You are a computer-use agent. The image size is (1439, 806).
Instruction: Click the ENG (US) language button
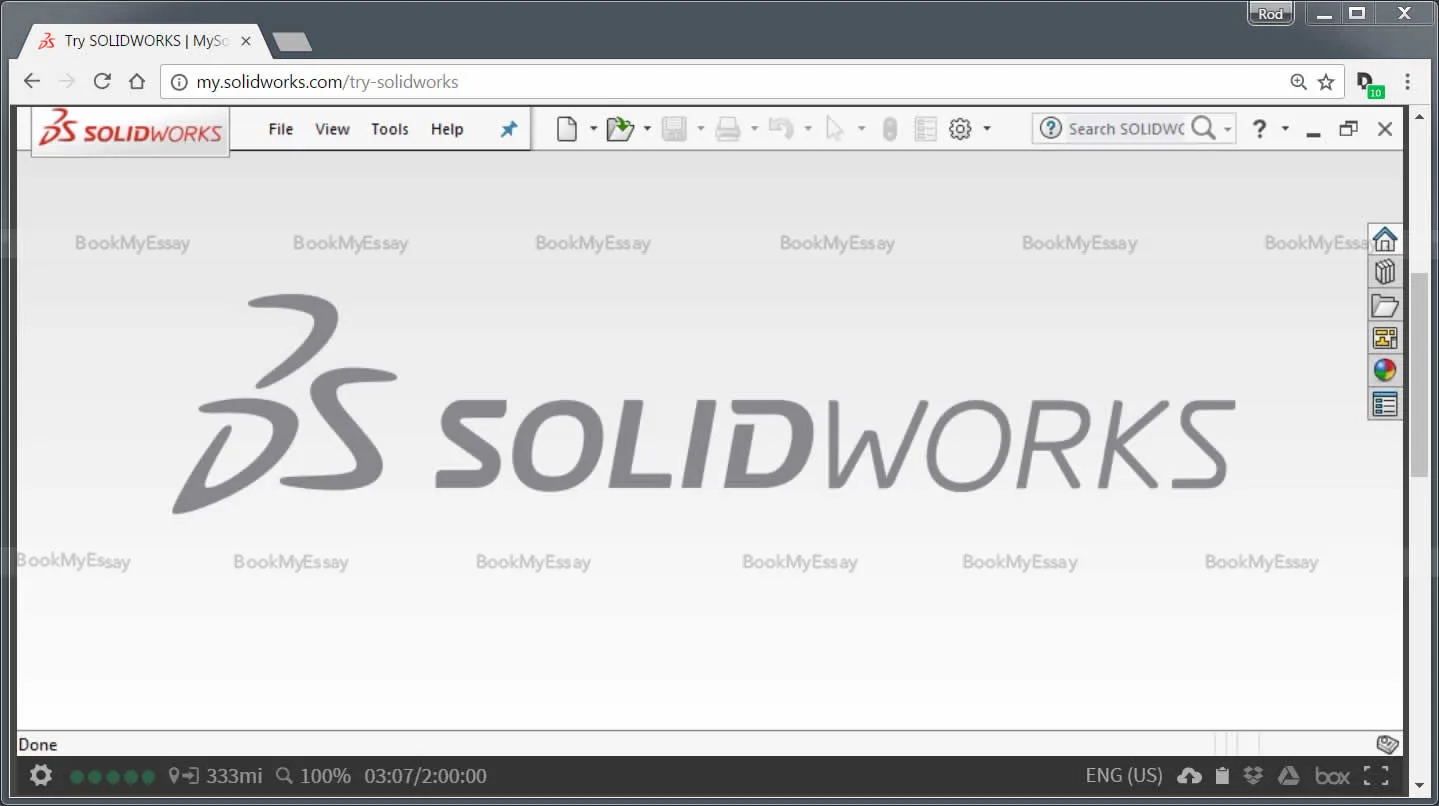(x=1123, y=775)
